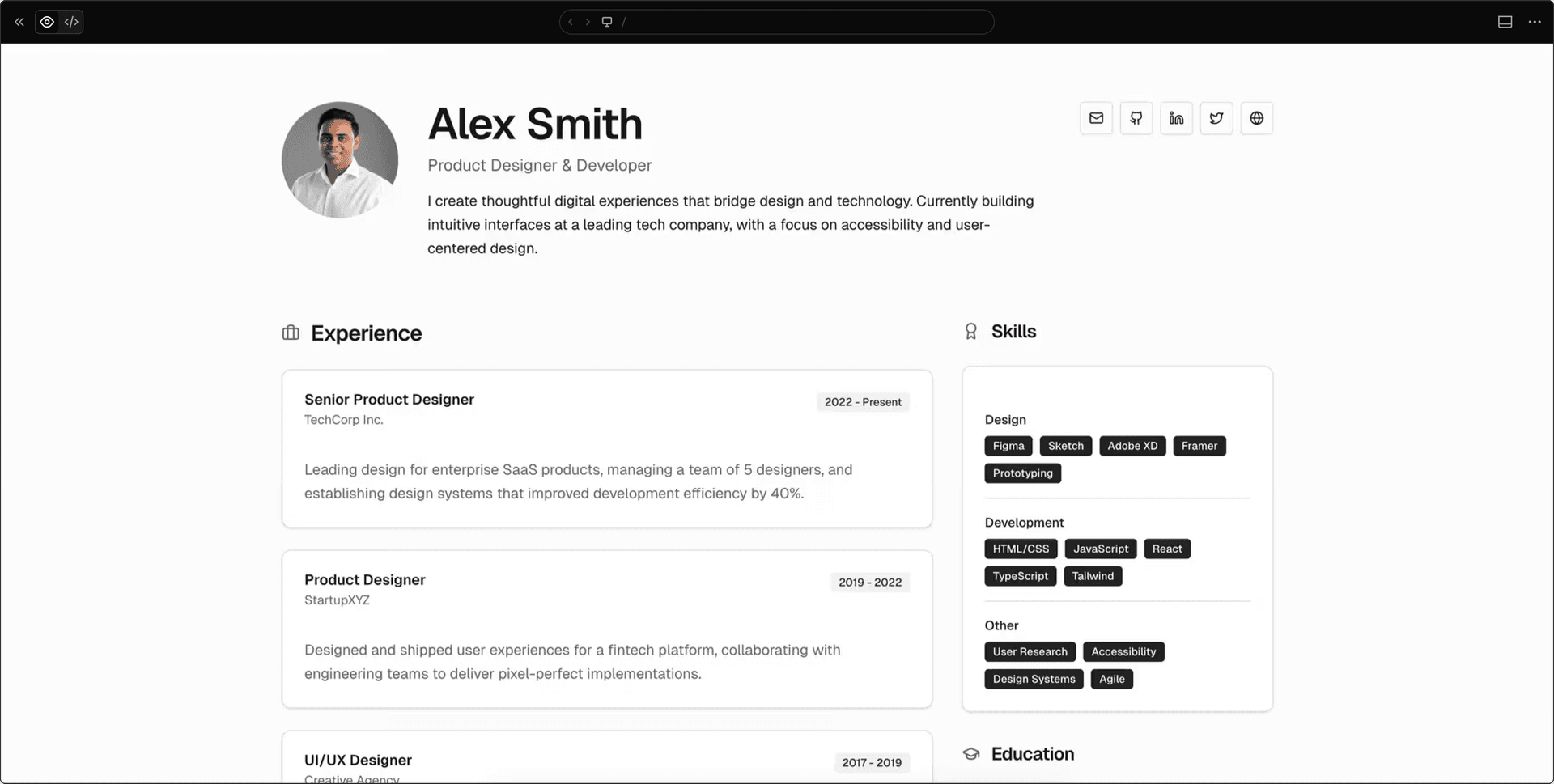Select the TypeScript skill tag
The height and width of the screenshot is (784, 1554).
coord(1020,576)
